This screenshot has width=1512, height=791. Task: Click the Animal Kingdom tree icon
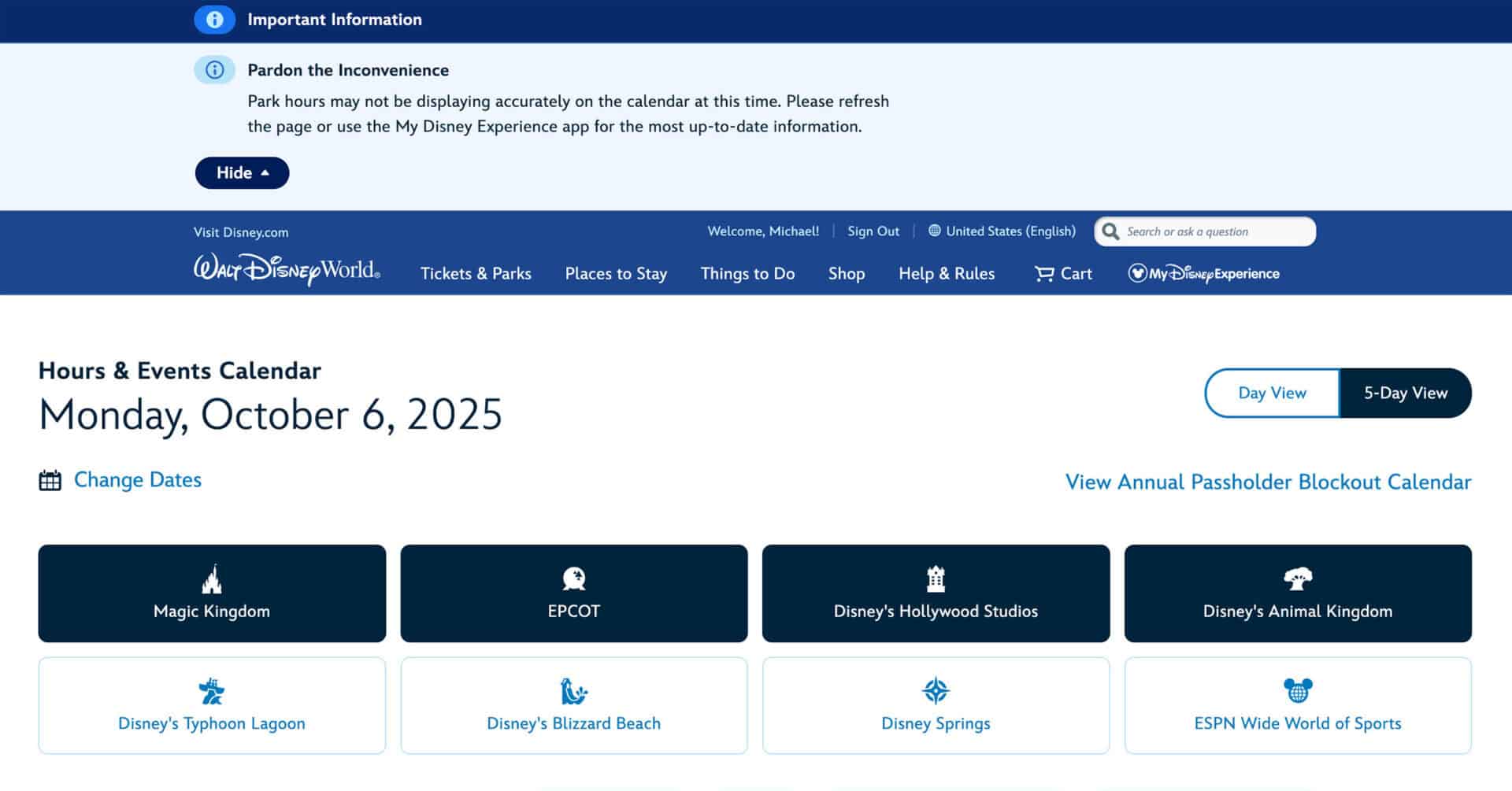[x=1297, y=579]
